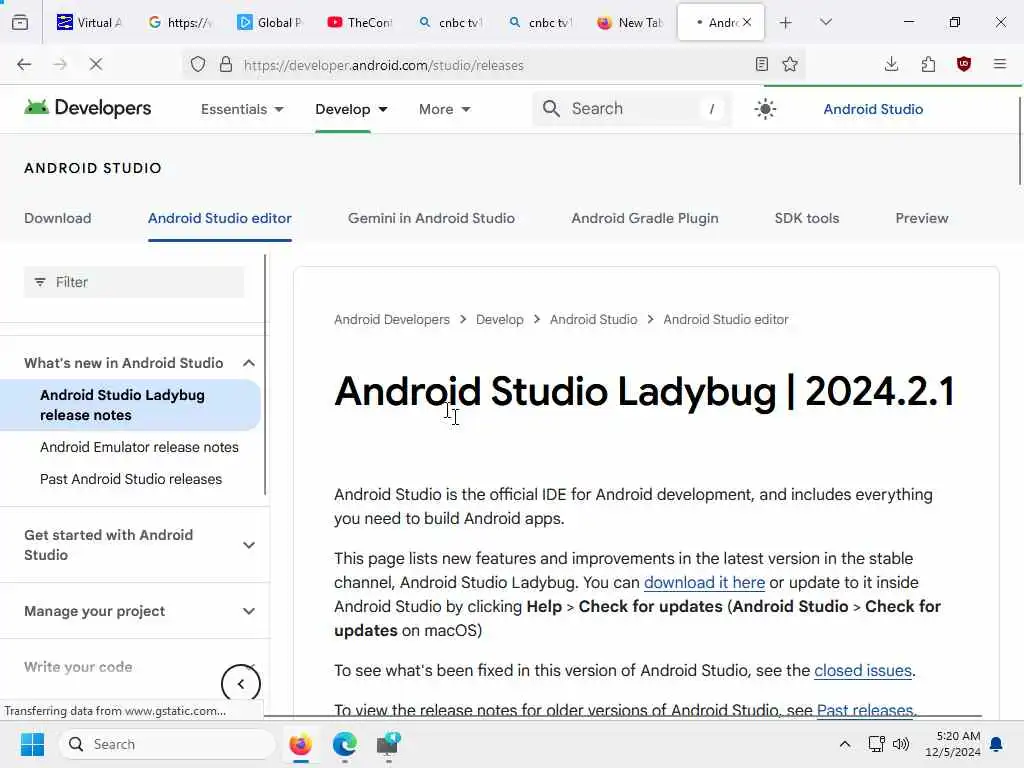Open the clock and date in the taskbar
The width and height of the screenshot is (1024, 768).
952,744
